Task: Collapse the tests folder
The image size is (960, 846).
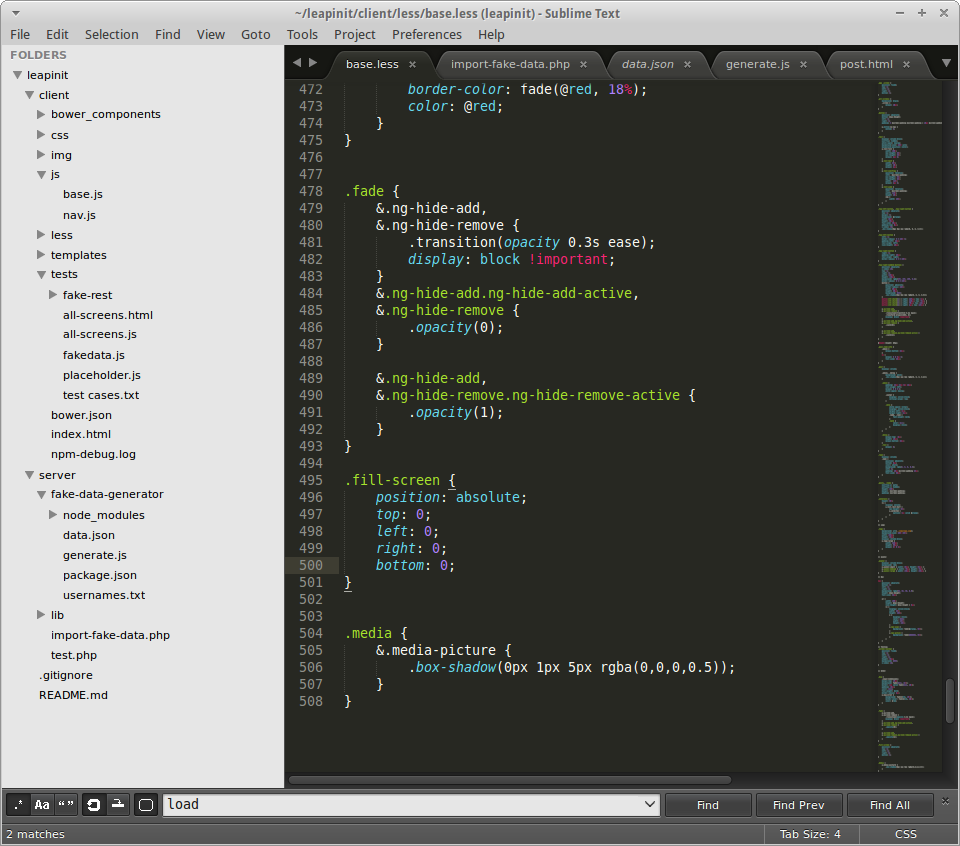Action: (x=41, y=274)
